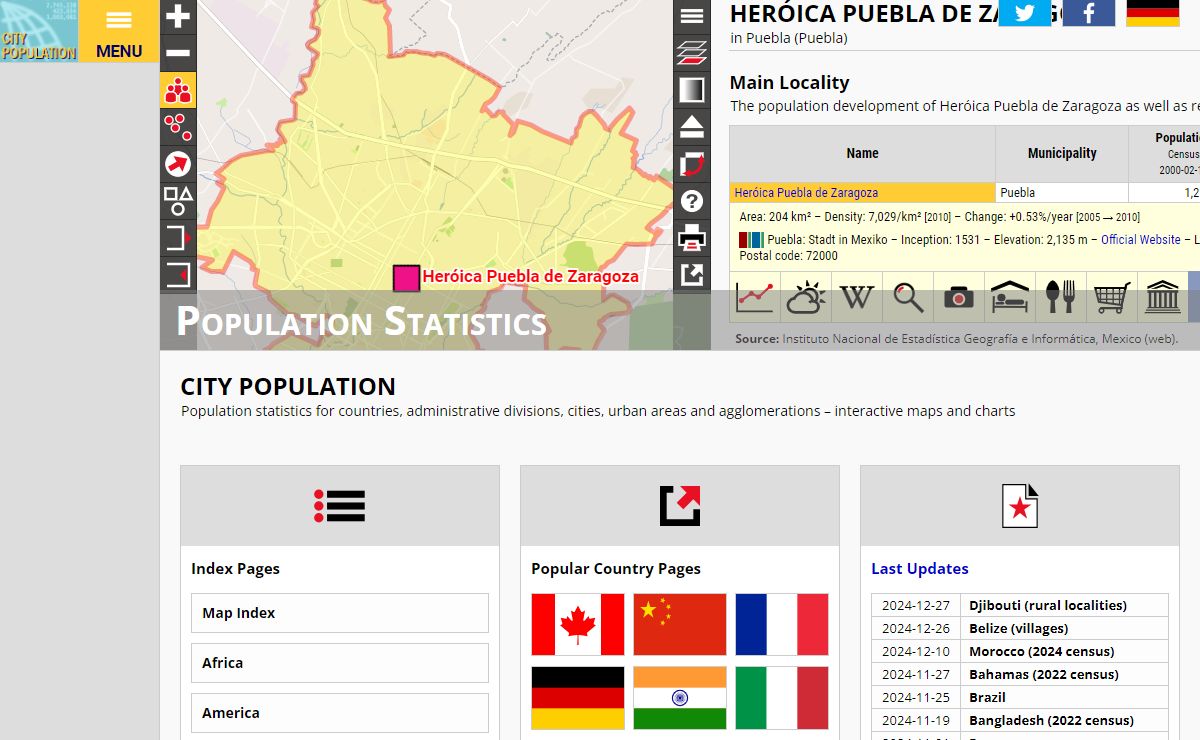Click the Index Pages list icon

pyautogui.click(x=340, y=506)
